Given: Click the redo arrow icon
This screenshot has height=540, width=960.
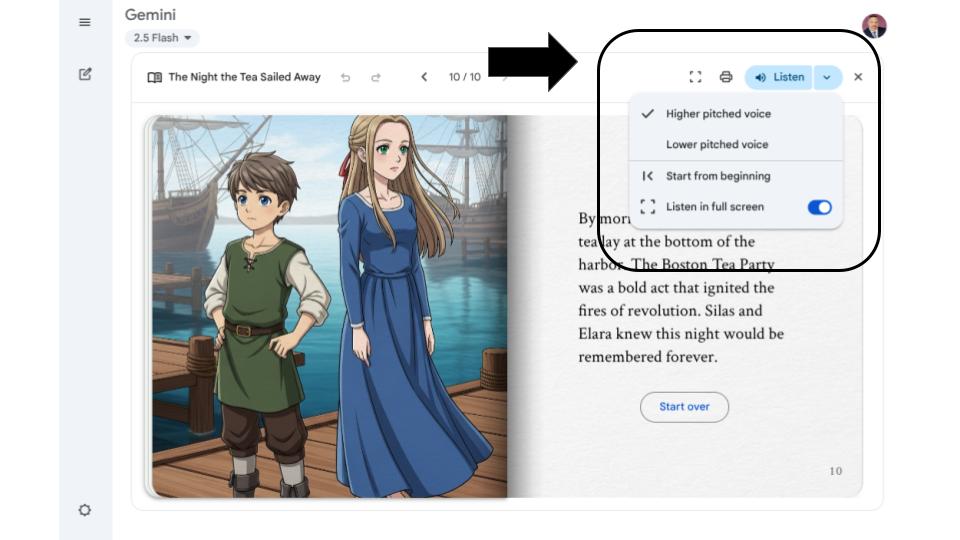Looking at the screenshot, I should click(x=376, y=77).
